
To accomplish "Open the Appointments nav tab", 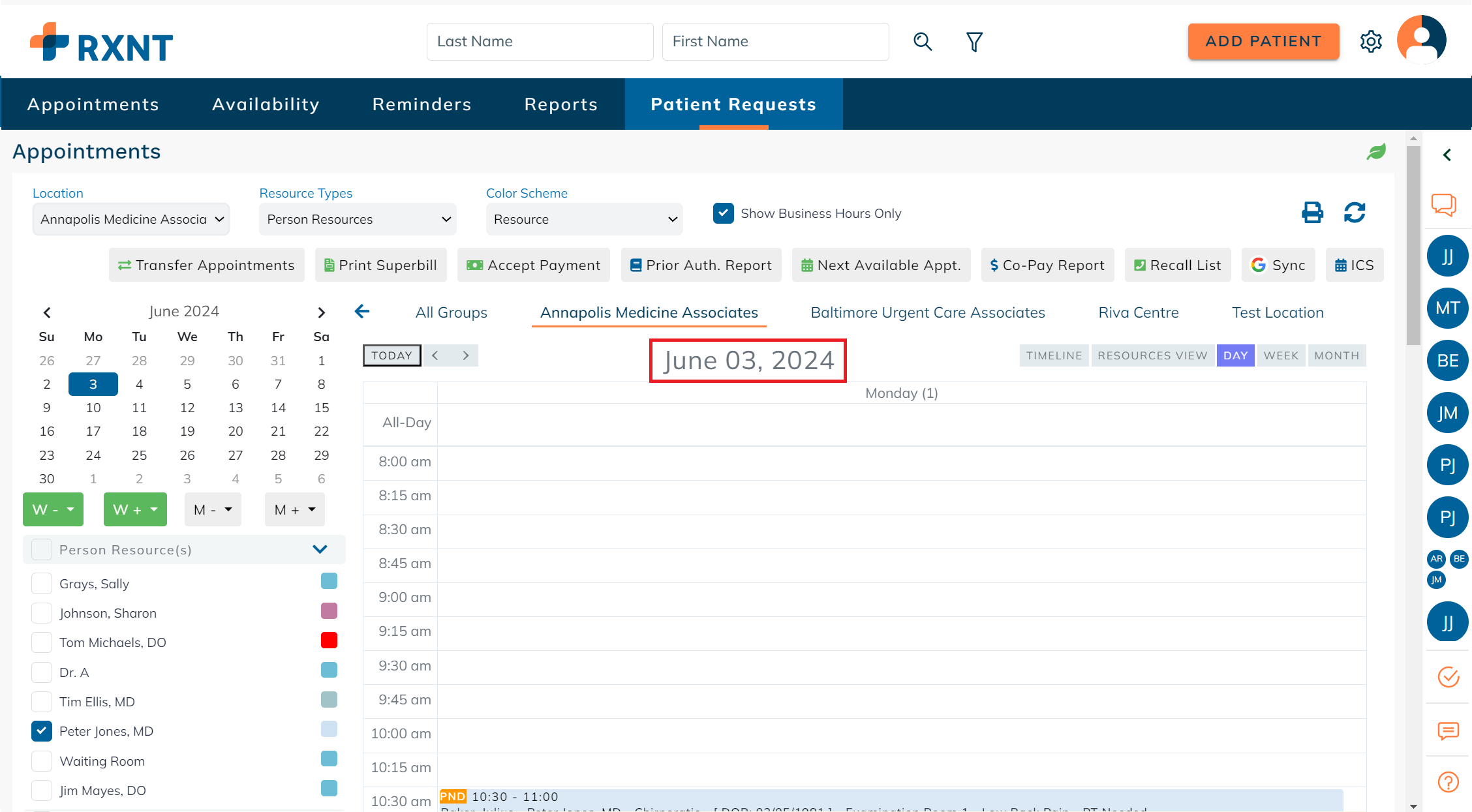I will (x=93, y=104).
